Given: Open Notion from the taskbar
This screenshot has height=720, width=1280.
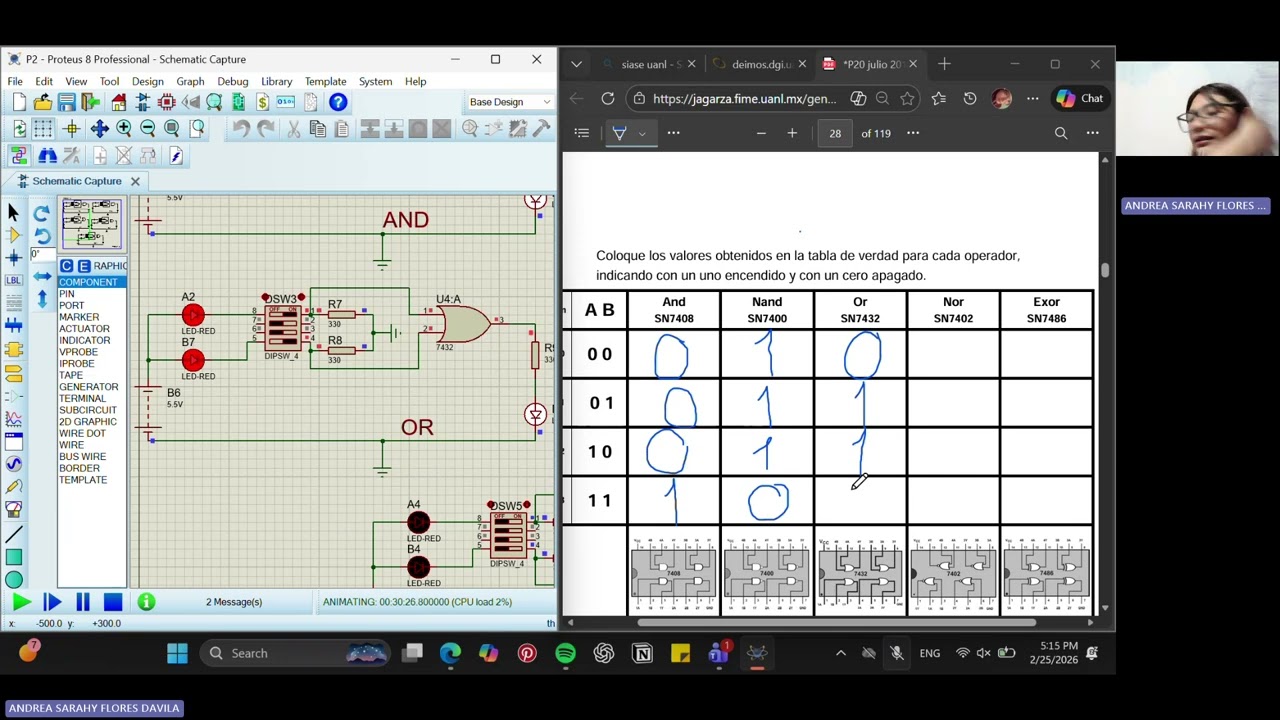Looking at the screenshot, I should (x=642, y=653).
